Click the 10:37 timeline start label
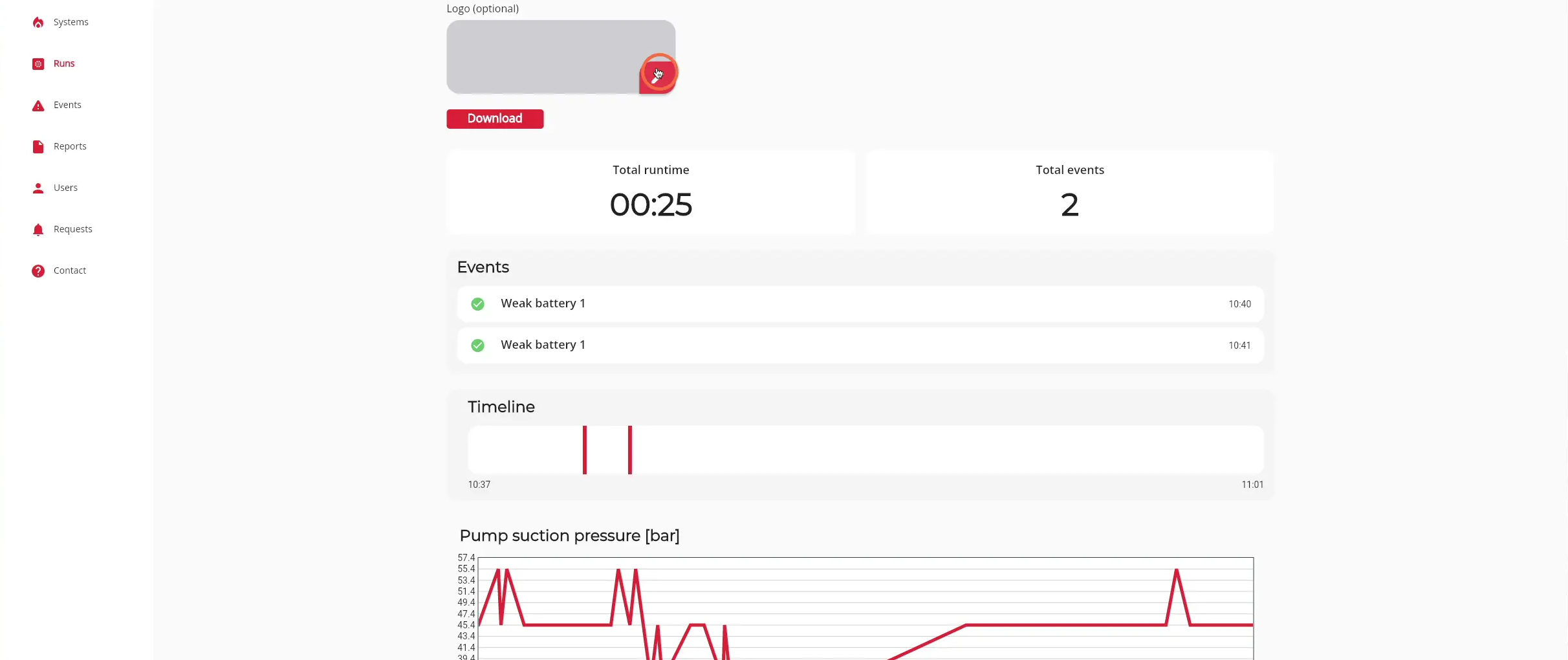1568x660 pixels. (x=479, y=485)
